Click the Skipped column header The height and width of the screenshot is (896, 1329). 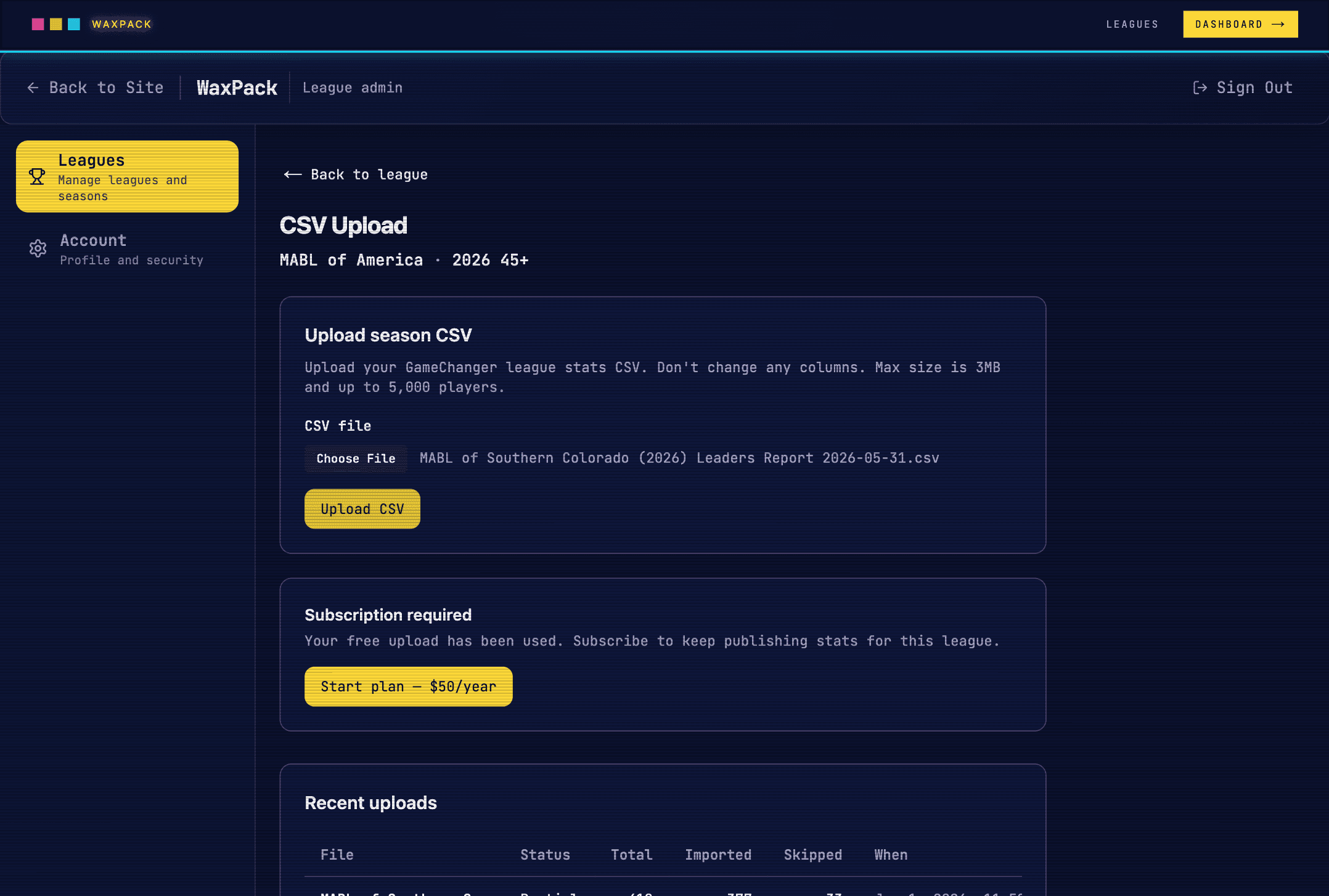click(812, 855)
